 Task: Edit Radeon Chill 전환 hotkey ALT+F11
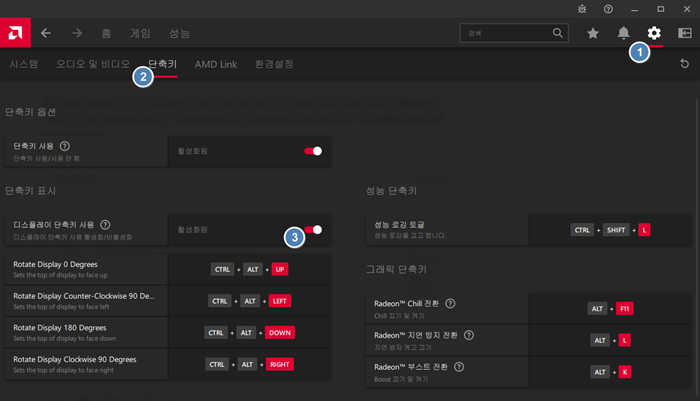point(610,309)
